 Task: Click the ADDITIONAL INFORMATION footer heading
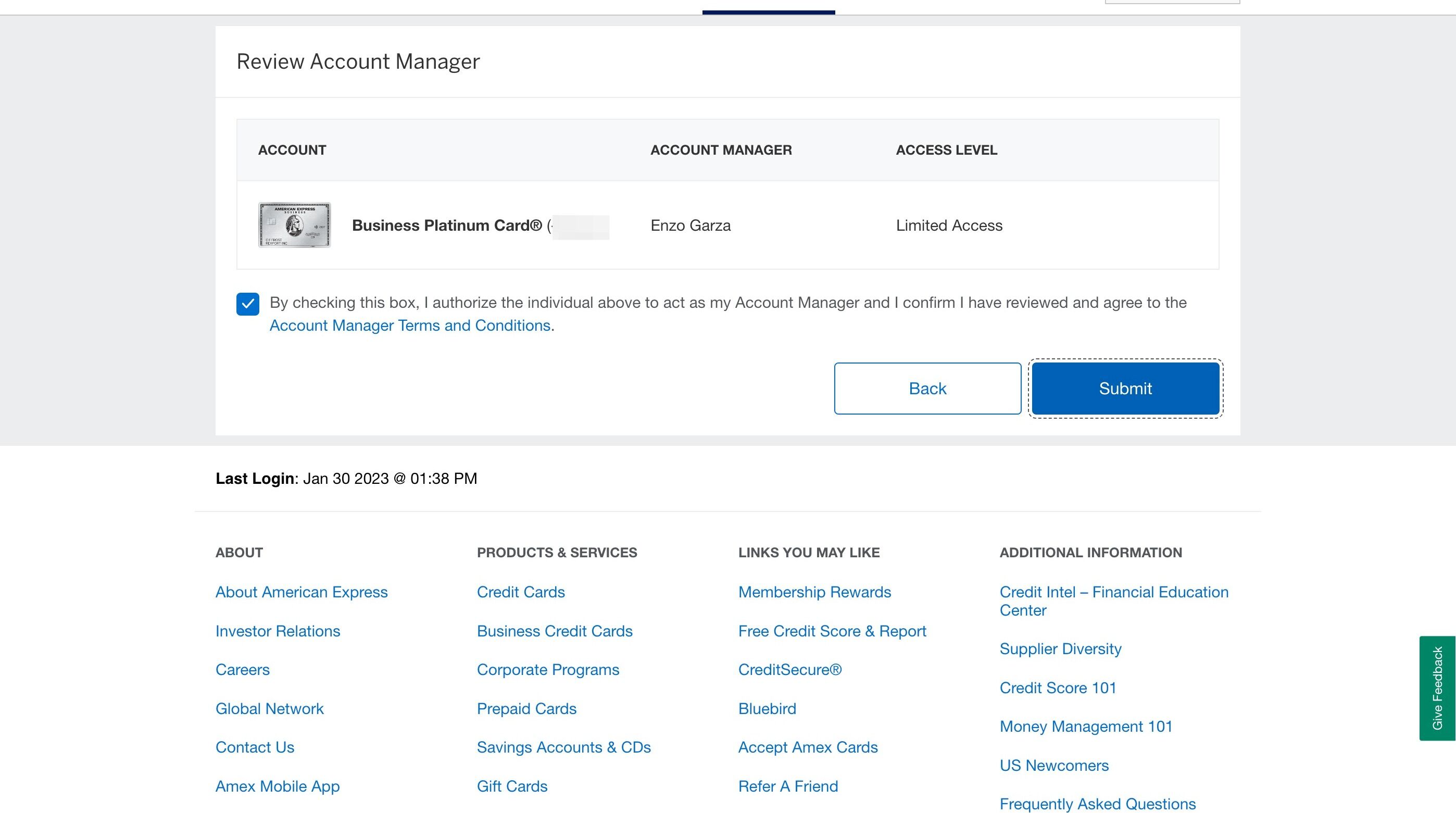1090,553
